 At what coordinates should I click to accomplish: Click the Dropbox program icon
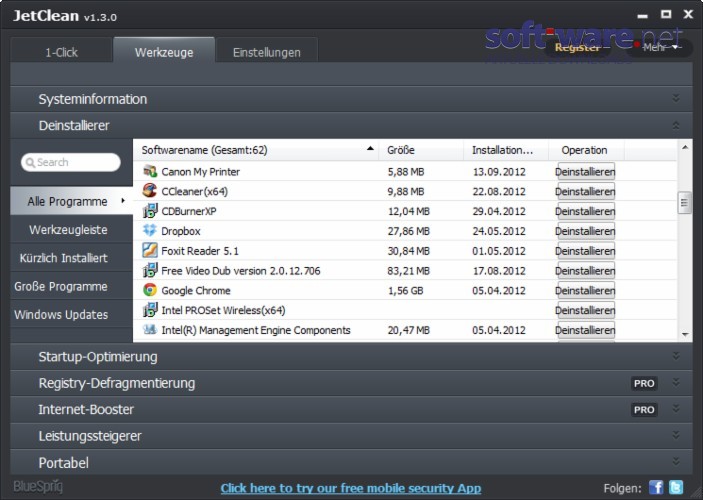(150, 230)
